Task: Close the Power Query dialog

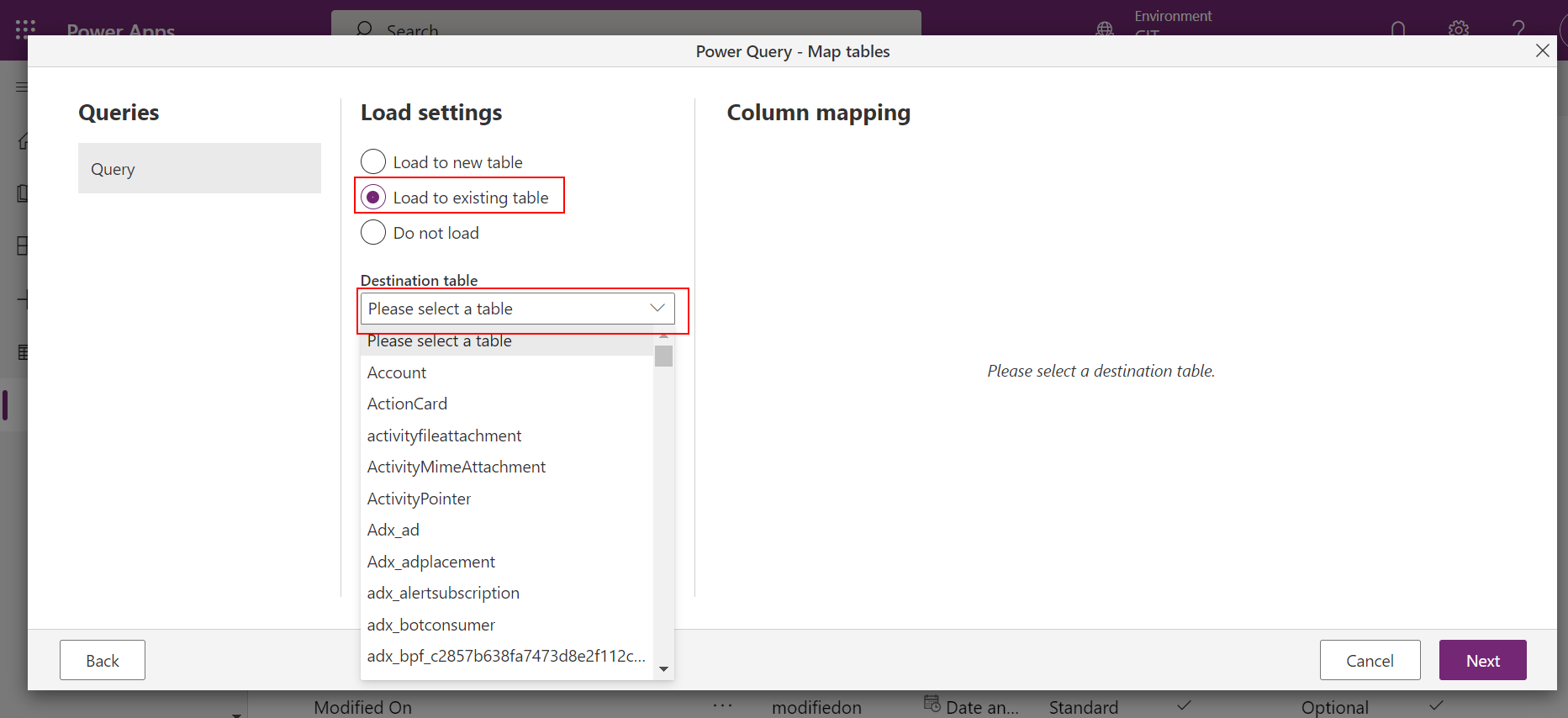Action: pyautogui.click(x=1542, y=50)
